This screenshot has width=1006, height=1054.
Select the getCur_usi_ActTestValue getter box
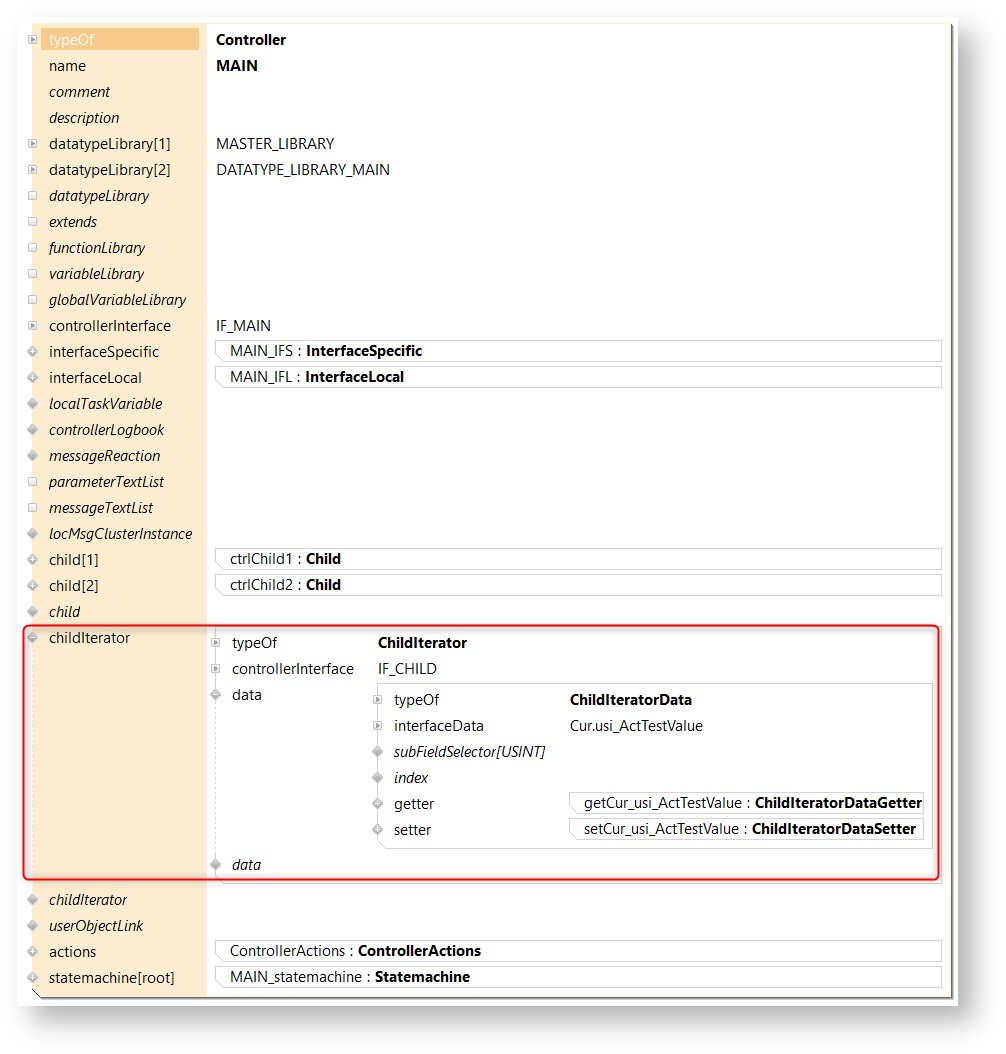[x=746, y=803]
